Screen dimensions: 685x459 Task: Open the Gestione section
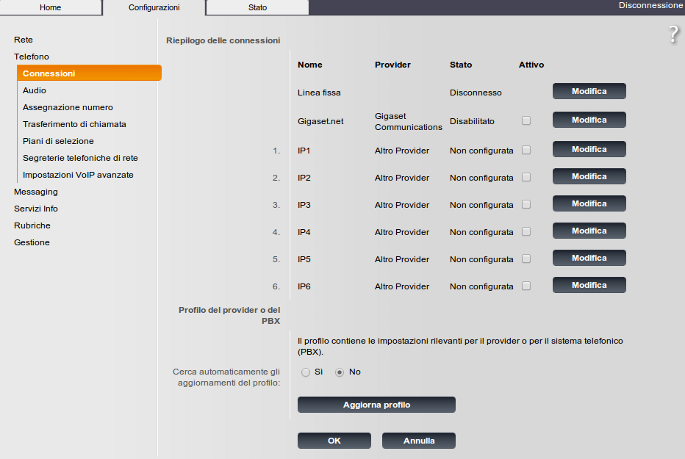coord(31,242)
